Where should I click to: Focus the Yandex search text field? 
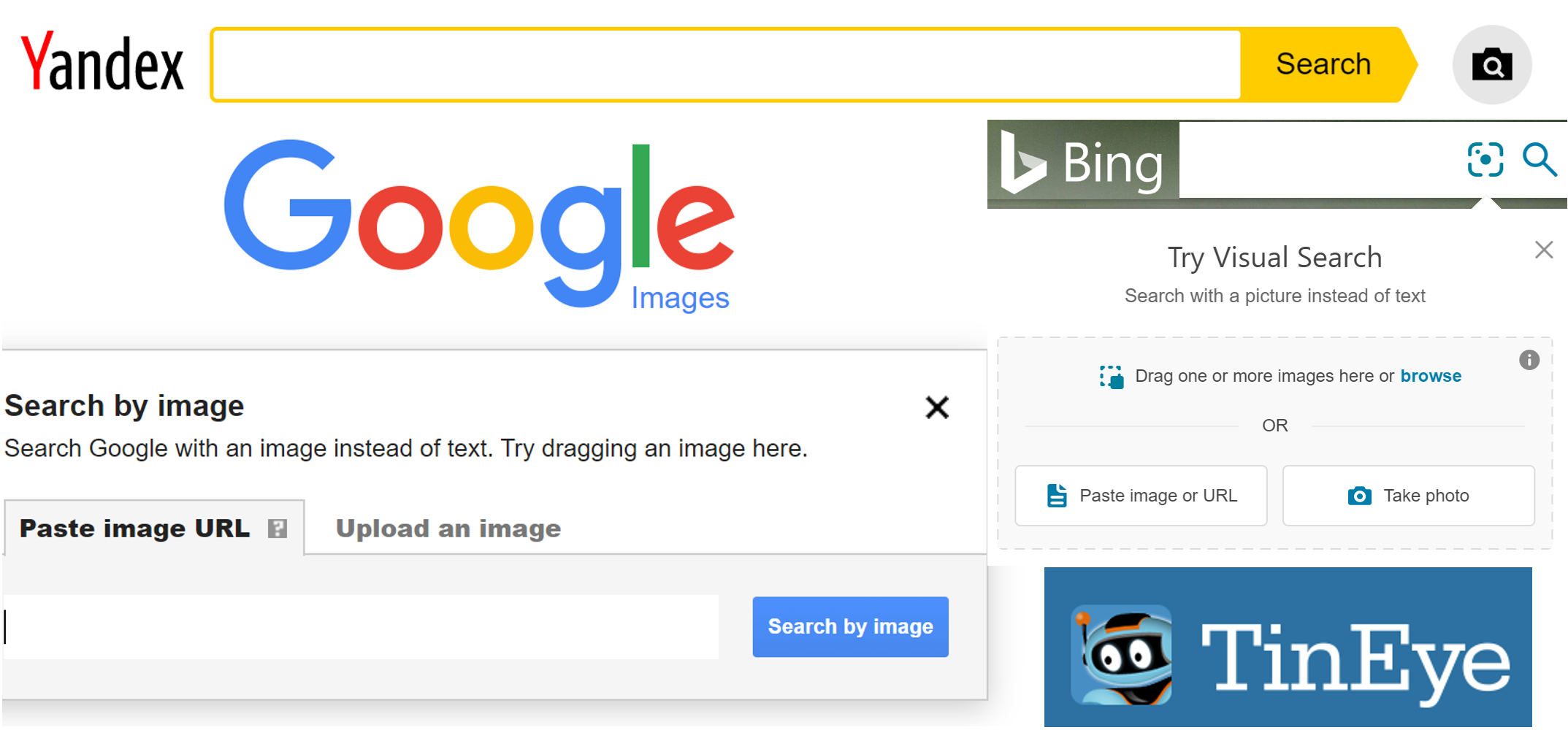pos(727,65)
